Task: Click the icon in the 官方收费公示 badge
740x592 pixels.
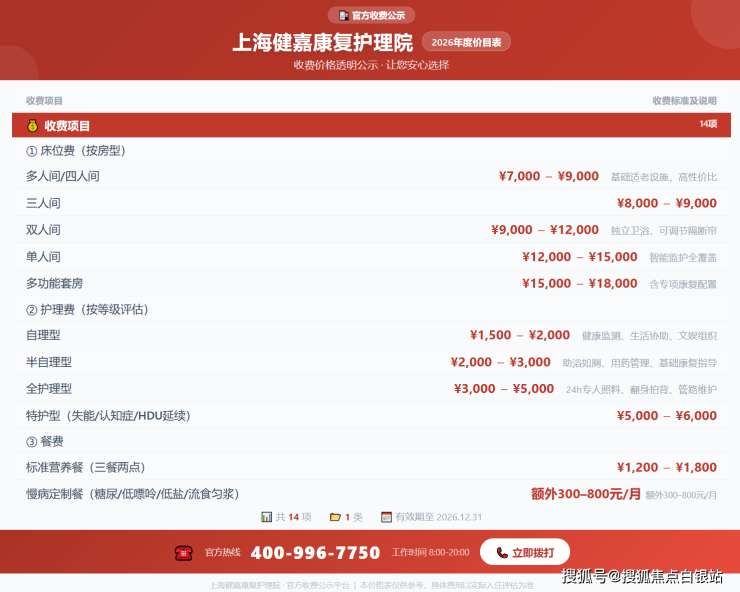Action: pos(344,16)
